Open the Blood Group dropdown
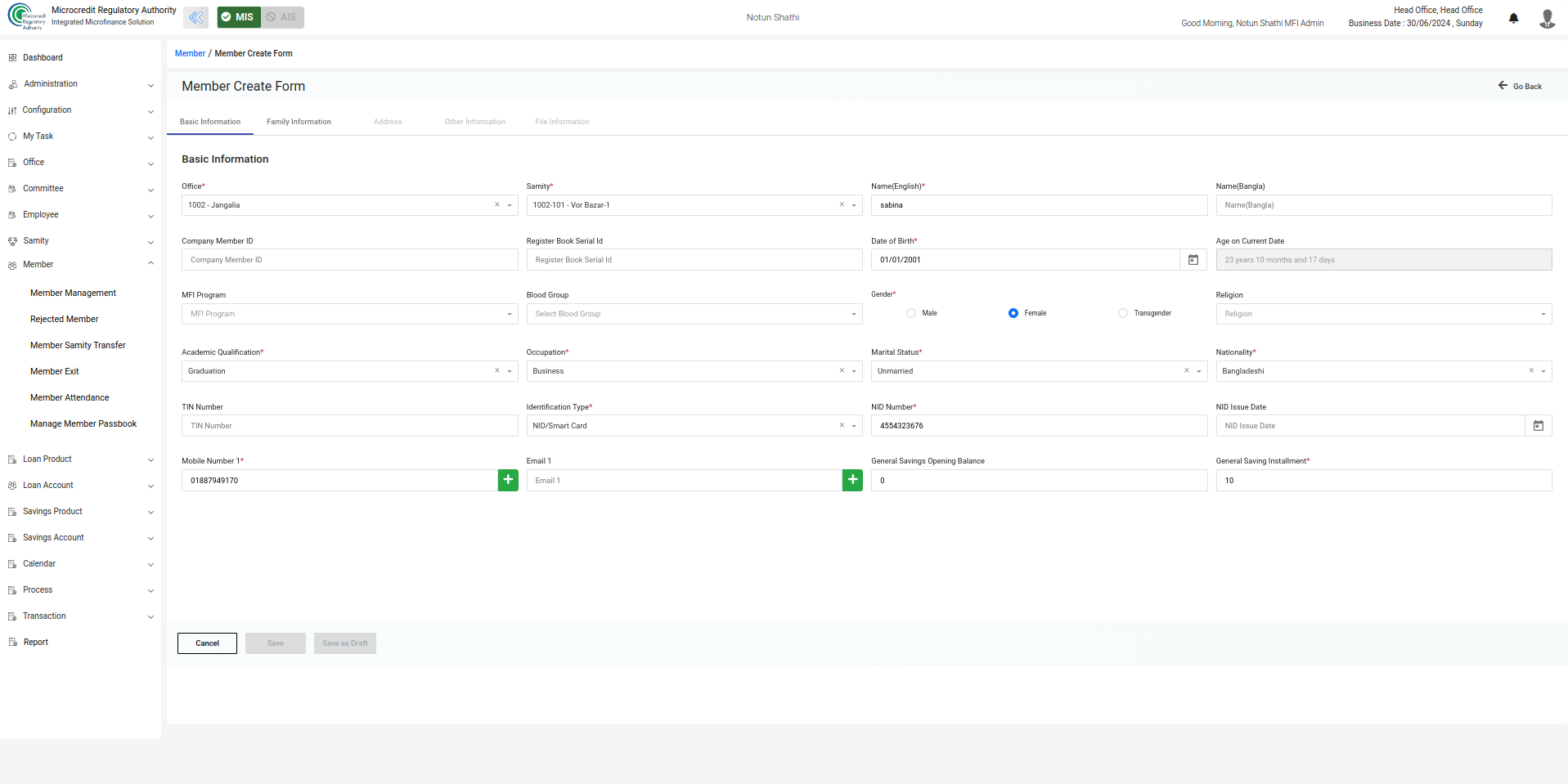This screenshot has width=1568, height=784. 694,314
